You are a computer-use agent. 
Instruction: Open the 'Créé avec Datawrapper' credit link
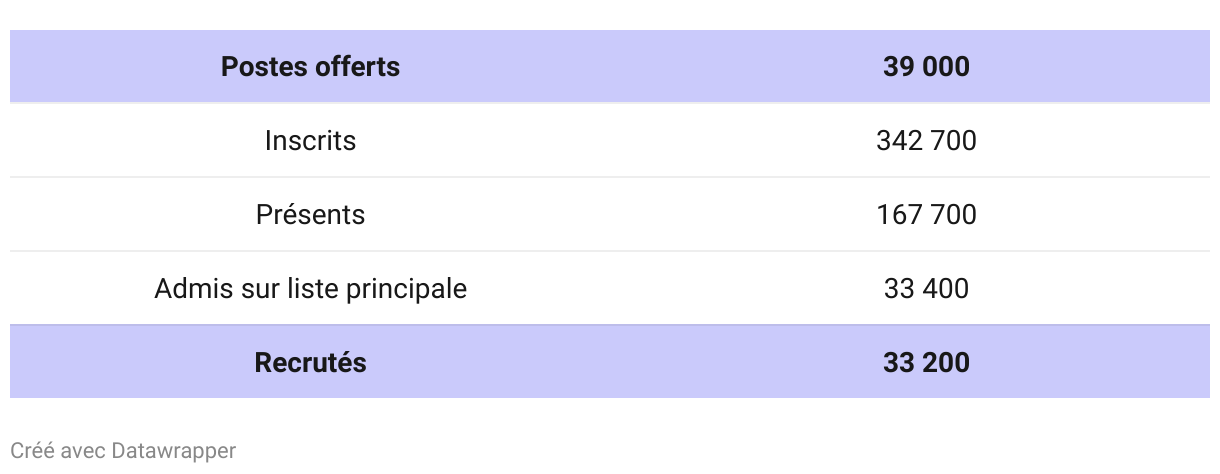coord(123,451)
